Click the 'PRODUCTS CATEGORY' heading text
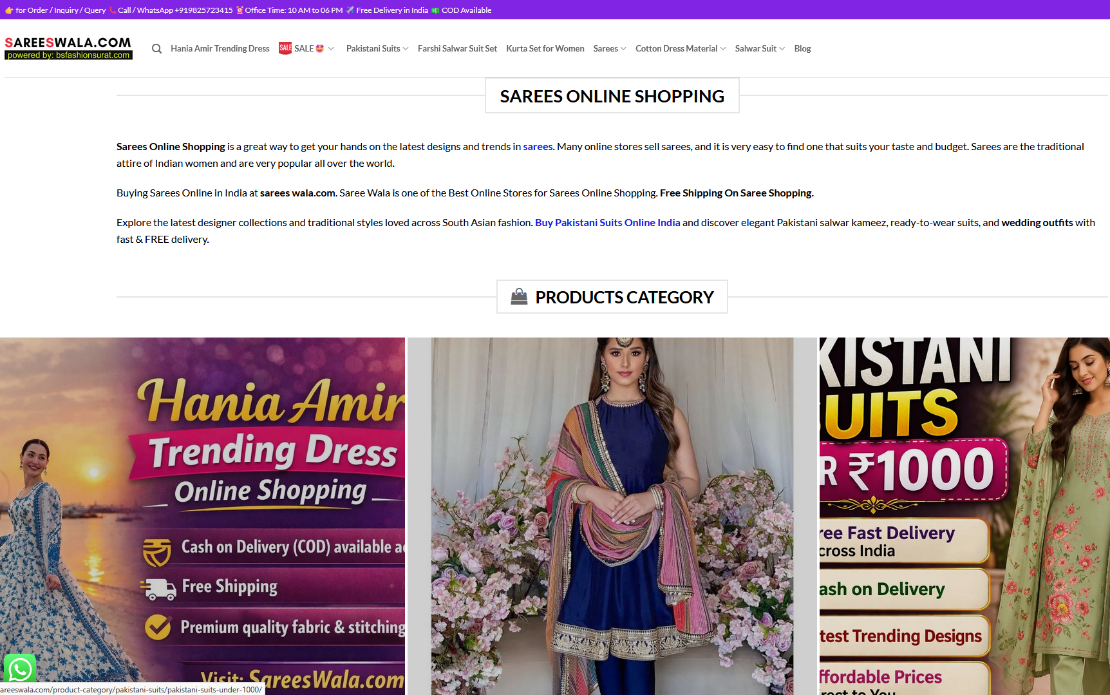Image resolution: width=1110 pixels, height=695 pixels. tap(624, 297)
